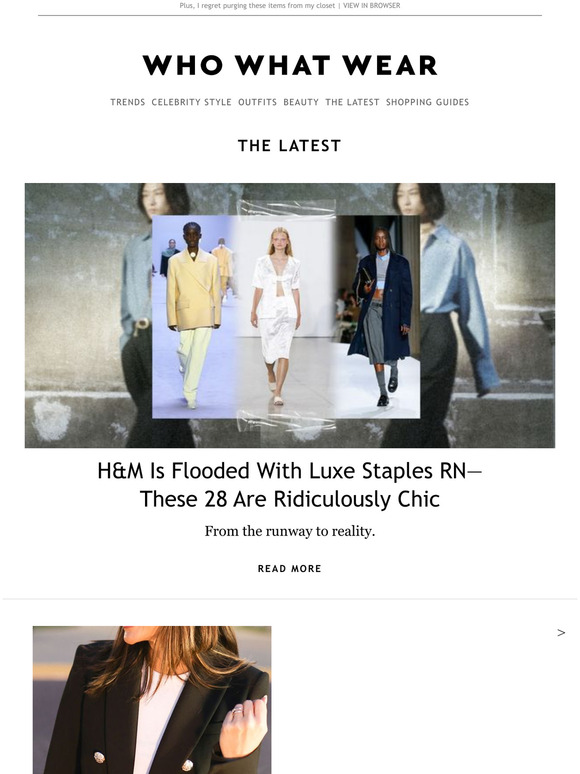Click The Latest section heading
Screen dimensions: 580x774
tap(290, 146)
